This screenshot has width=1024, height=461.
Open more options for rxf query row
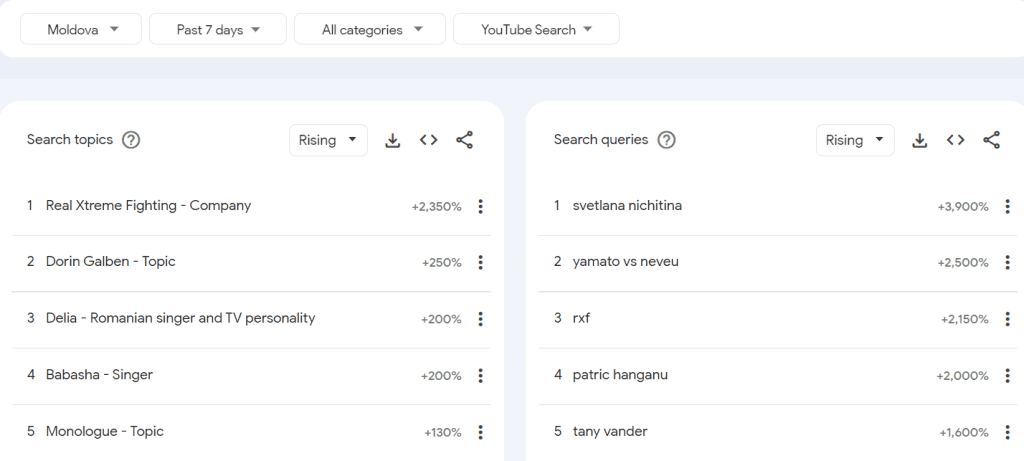1008,319
